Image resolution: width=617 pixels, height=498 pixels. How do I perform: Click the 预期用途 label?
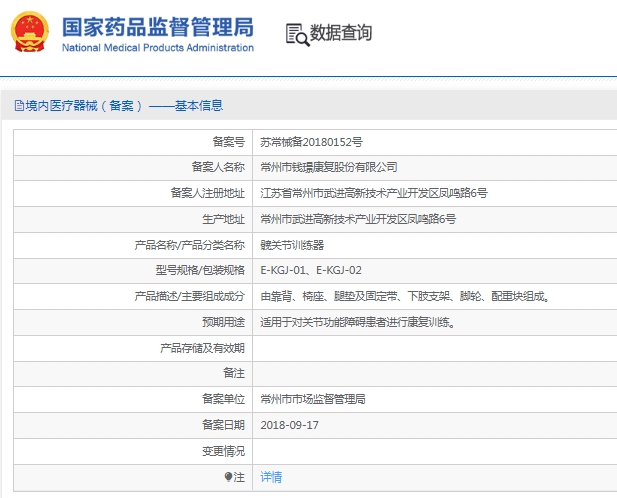tap(224, 322)
